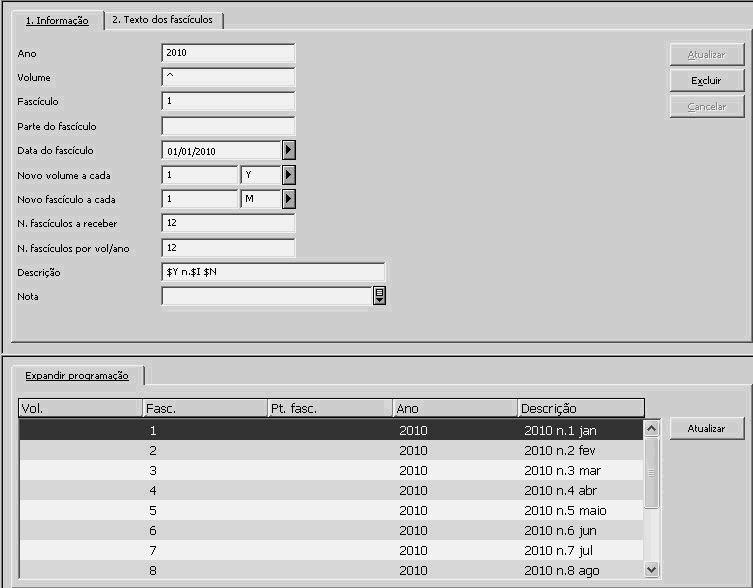Click the Nota input field
753x588 pixels.
click(267, 296)
